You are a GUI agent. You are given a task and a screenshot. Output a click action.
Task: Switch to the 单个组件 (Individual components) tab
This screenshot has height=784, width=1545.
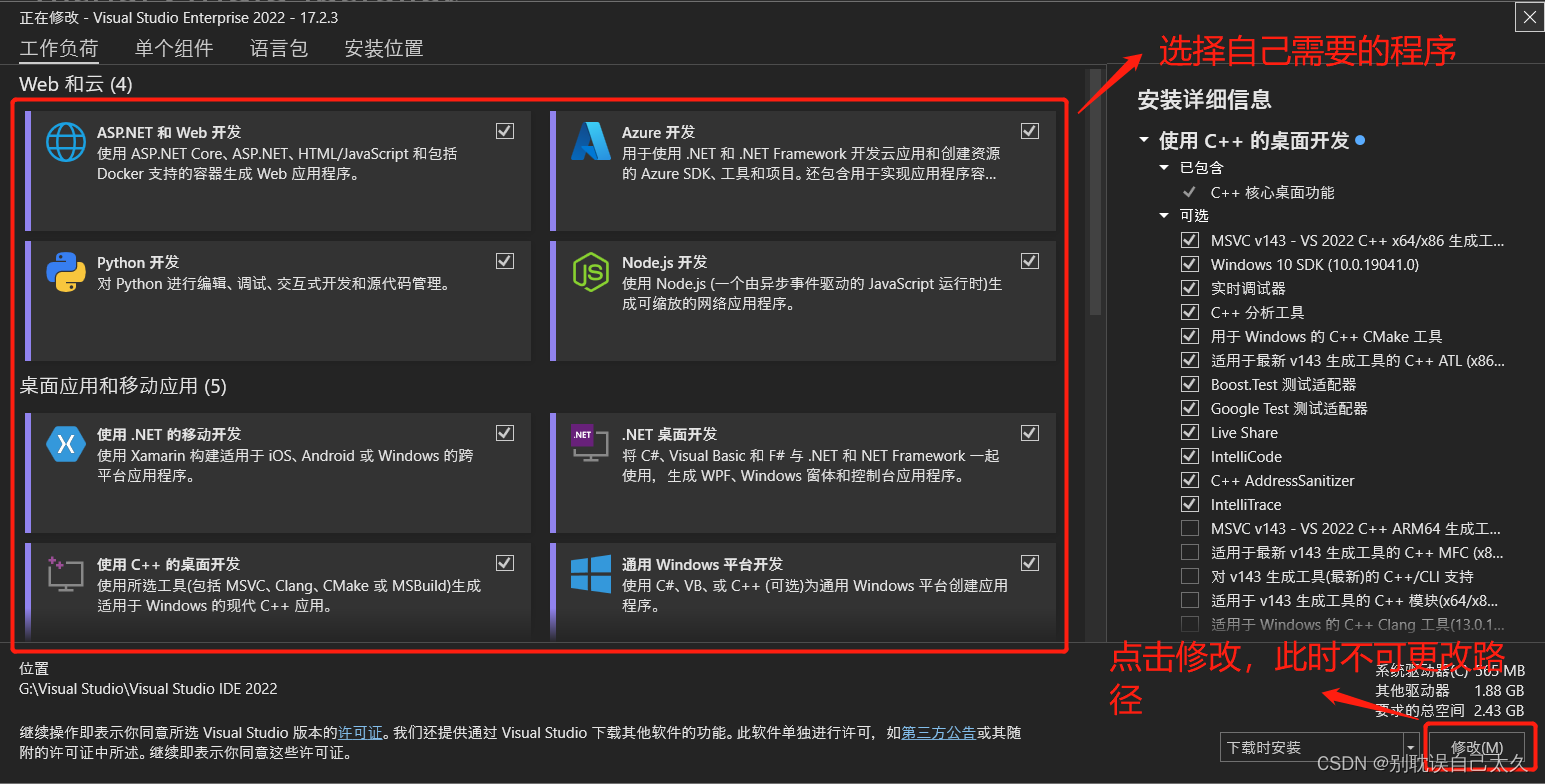point(174,48)
